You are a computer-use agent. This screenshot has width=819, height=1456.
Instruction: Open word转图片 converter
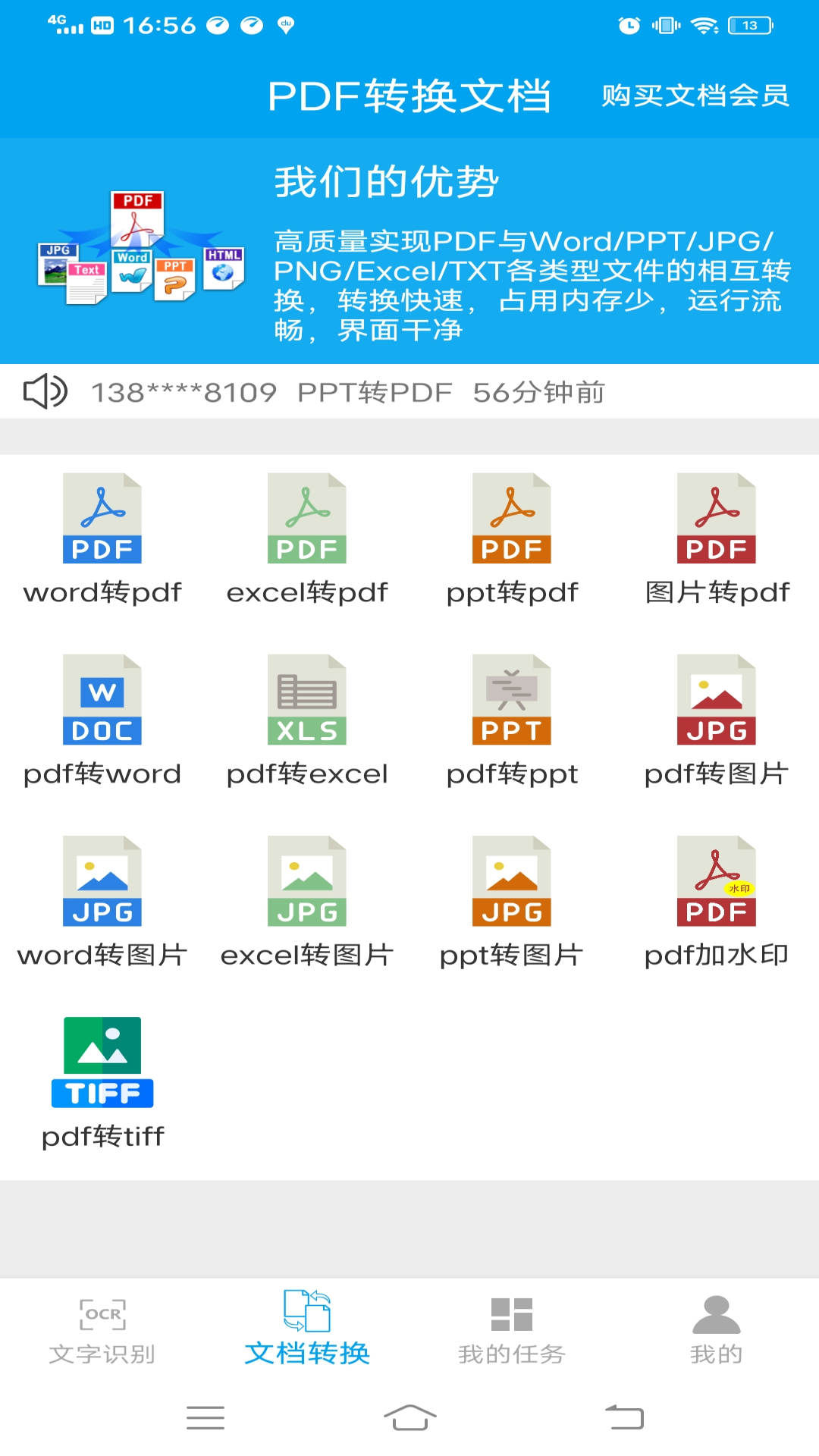point(102,881)
